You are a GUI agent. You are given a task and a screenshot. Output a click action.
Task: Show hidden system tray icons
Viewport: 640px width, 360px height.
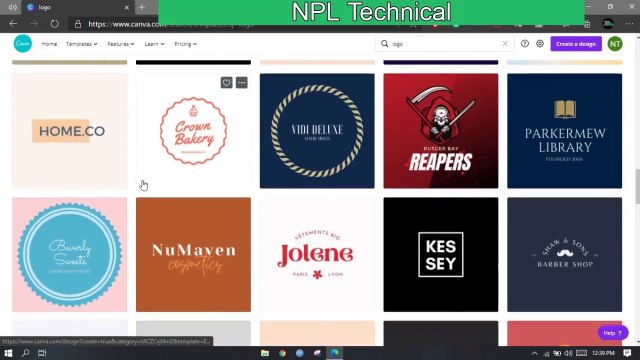pos(534,353)
